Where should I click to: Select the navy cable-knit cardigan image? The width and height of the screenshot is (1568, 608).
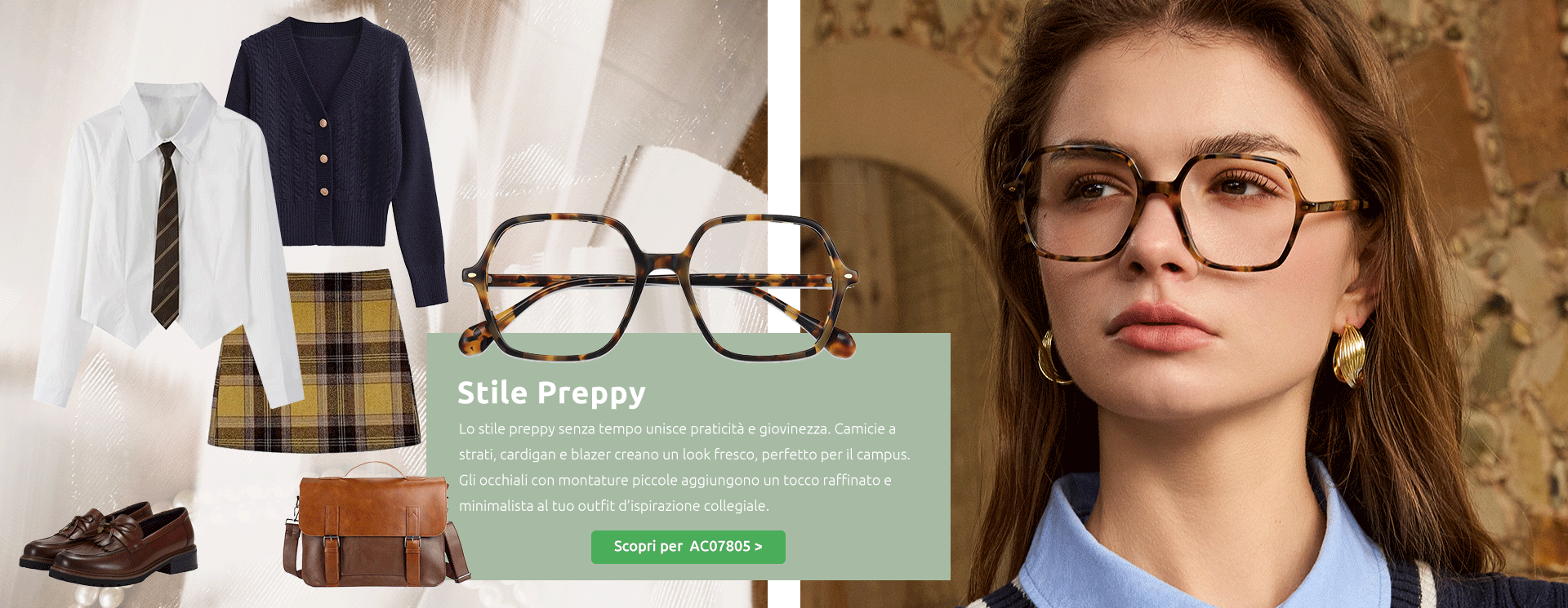[336, 155]
